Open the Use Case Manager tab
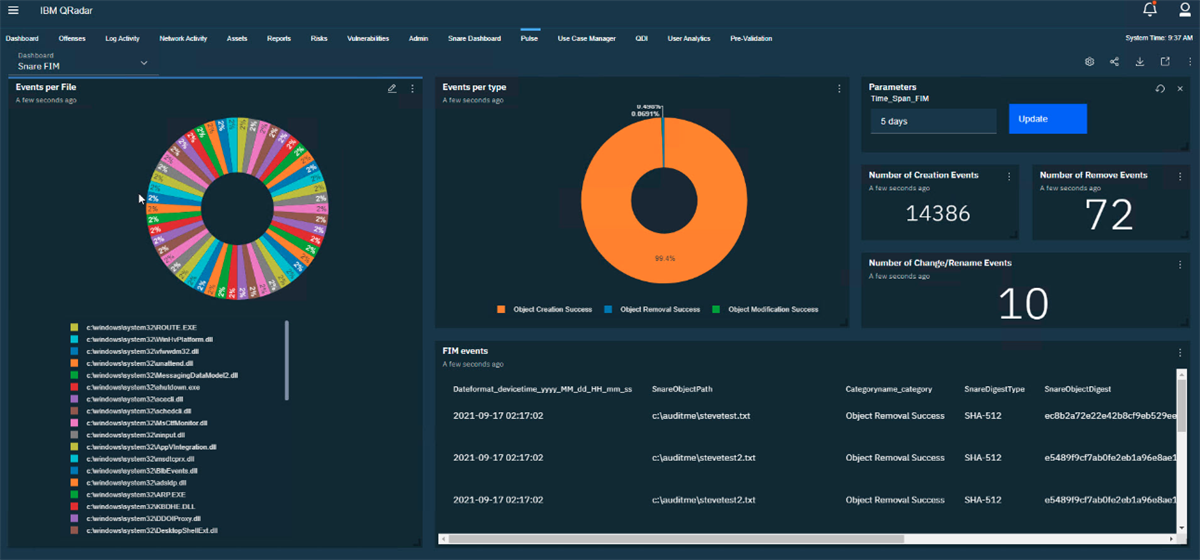1200x560 pixels. 587,38
